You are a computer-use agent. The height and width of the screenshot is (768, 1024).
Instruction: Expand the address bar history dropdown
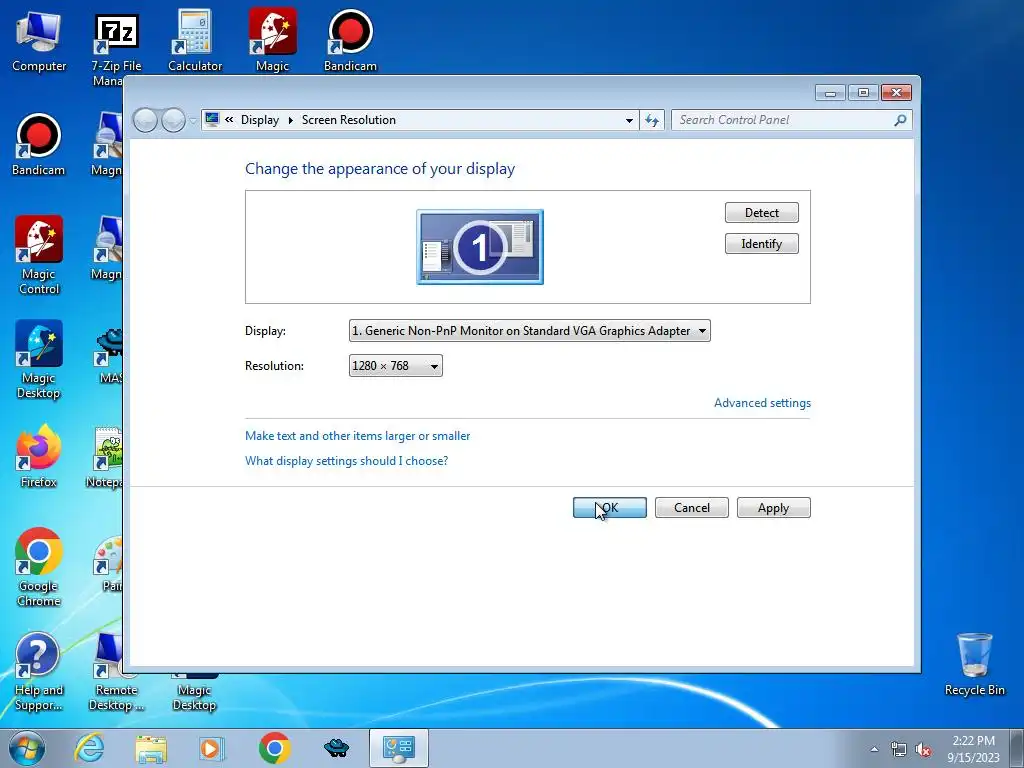pyautogui.click(x=629, y=120)
